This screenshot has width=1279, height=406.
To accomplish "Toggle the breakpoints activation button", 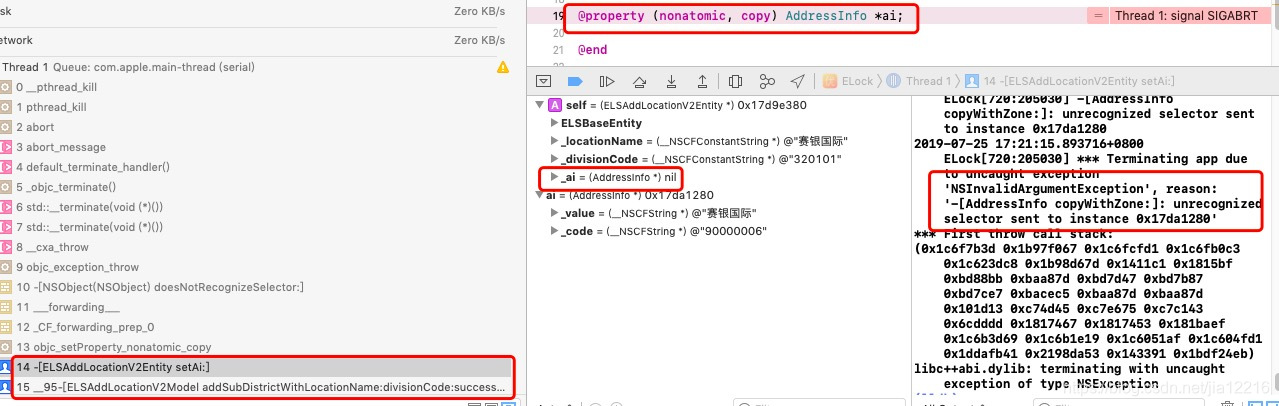I will pos(575,81).
